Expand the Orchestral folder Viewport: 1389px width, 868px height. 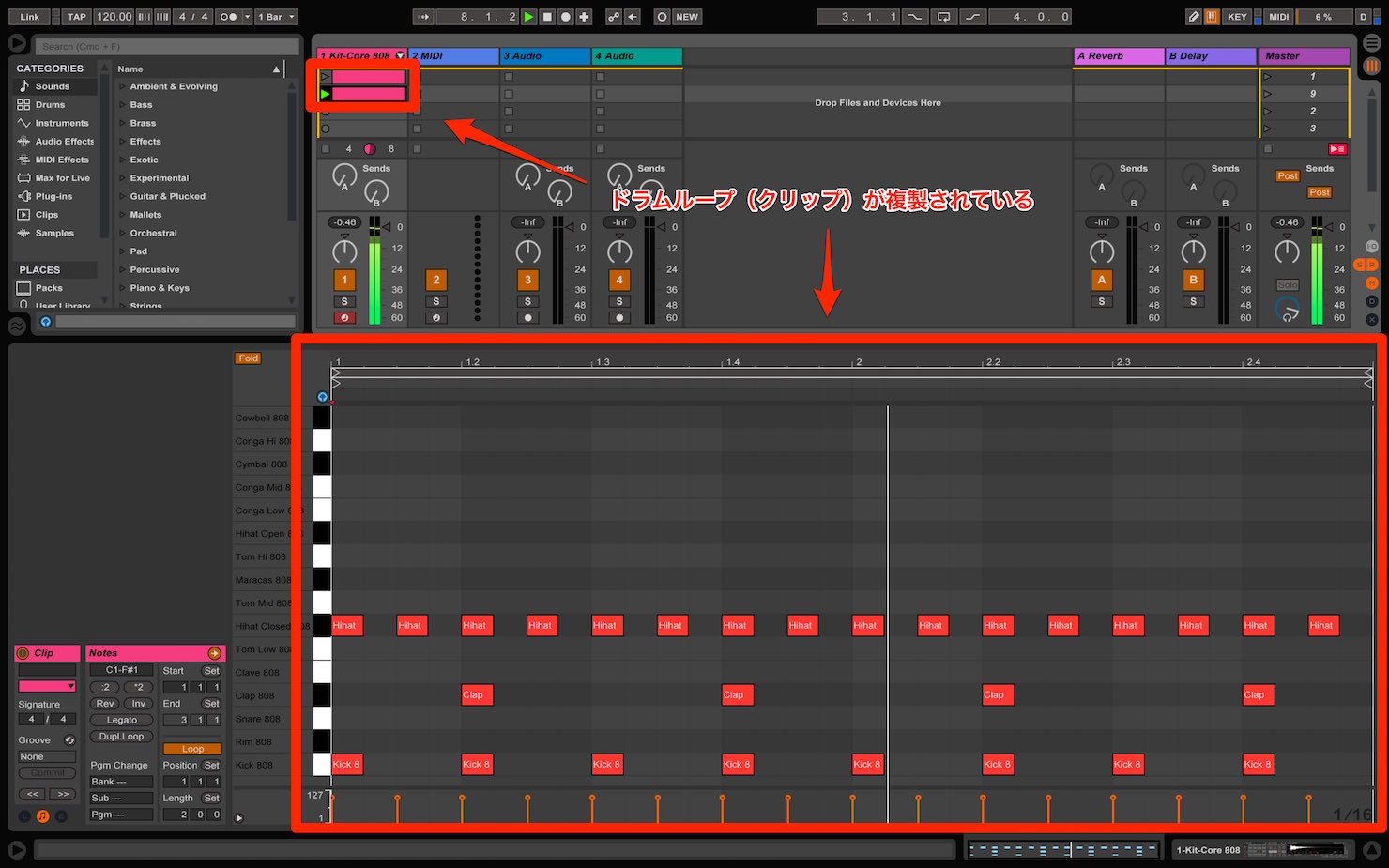click(x=122, y=233)
